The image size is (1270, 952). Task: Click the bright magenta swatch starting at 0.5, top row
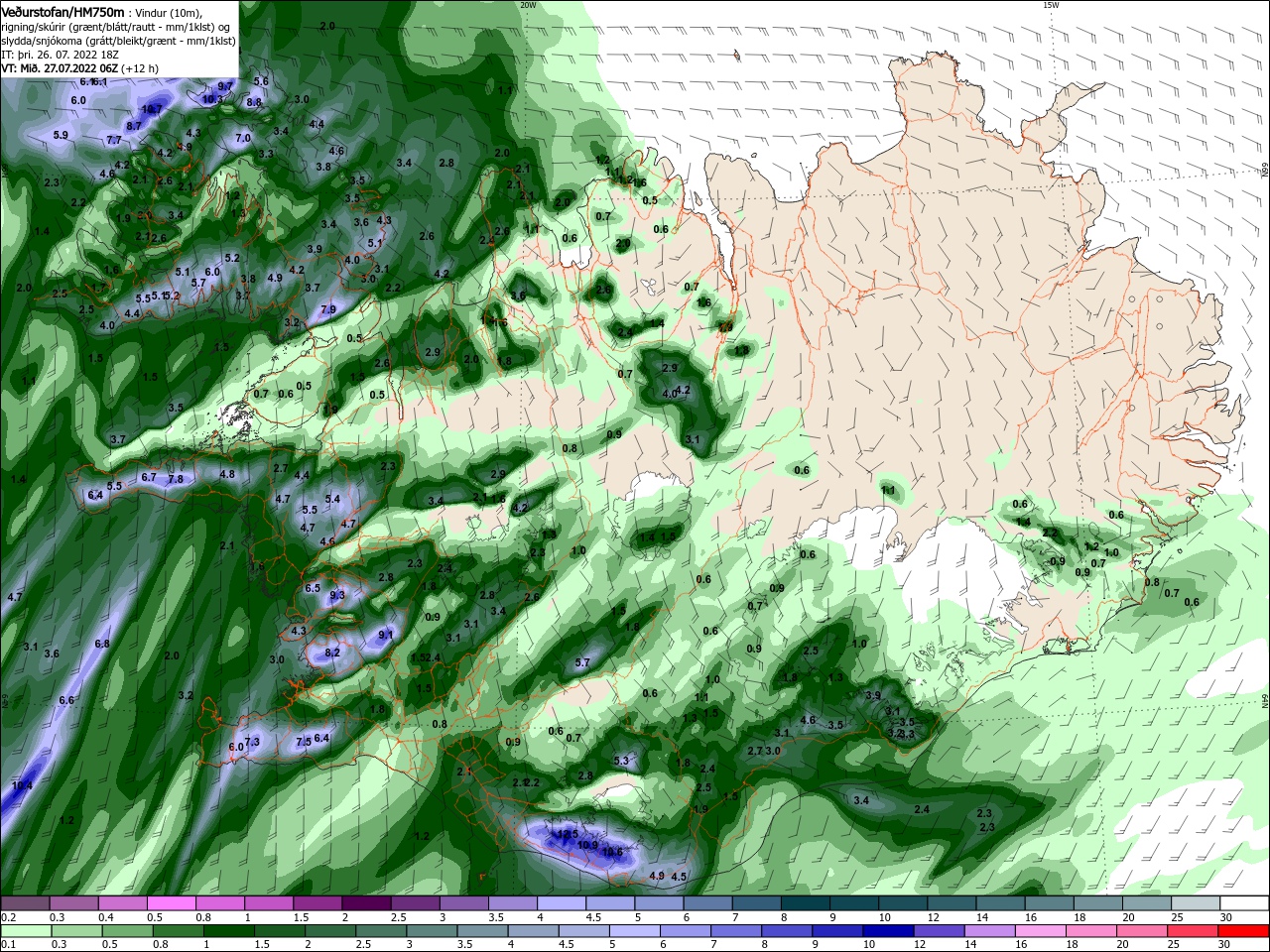[171, 903]
